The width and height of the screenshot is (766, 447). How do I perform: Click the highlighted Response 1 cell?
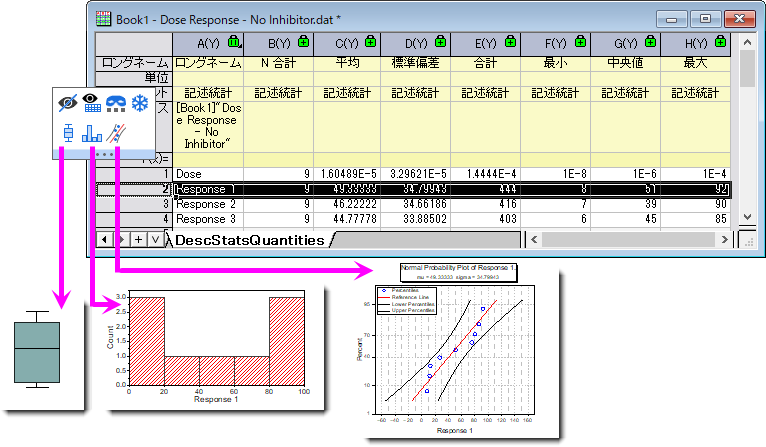pyautogui.click(x=208, y=189)
